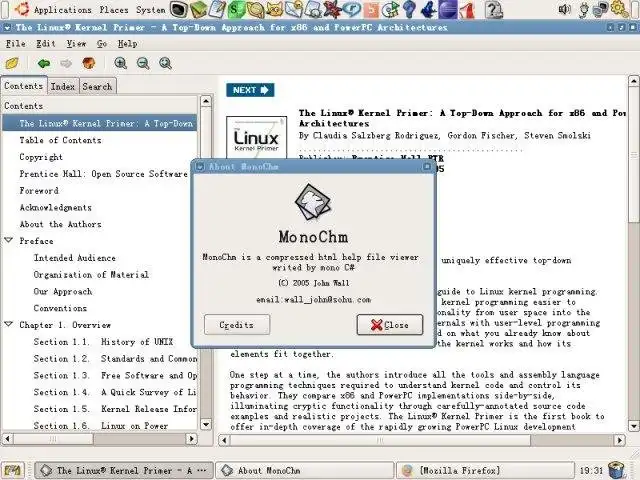Image resolution: width=640 pixels, height=480 pixels.
Task: Launch the orange cat face panel icon
Action: 275,9
